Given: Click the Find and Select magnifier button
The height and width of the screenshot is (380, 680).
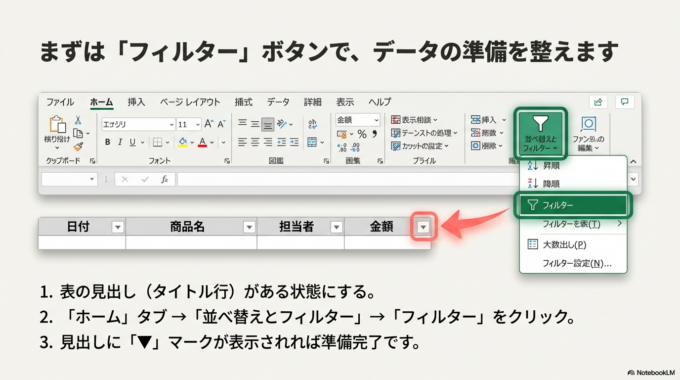Looking at the screenshot, I should click(588, 134).
